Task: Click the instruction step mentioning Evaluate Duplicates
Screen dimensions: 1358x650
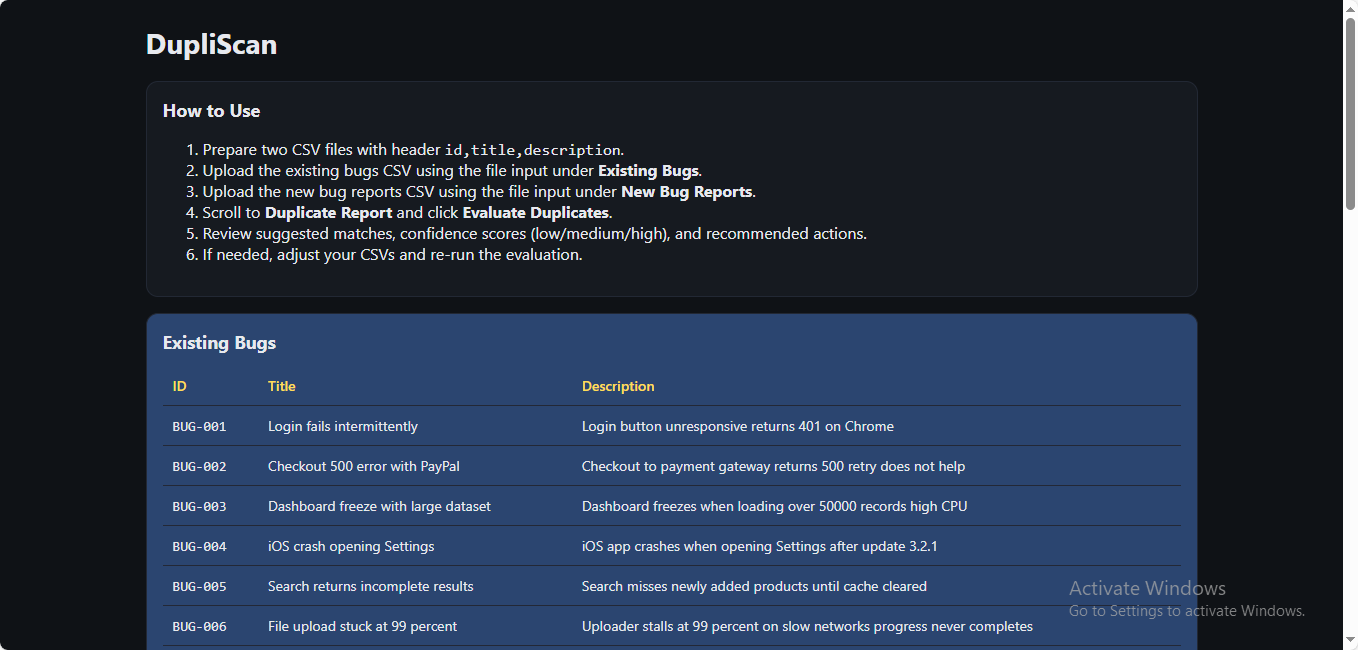Action: pos(407,213)
